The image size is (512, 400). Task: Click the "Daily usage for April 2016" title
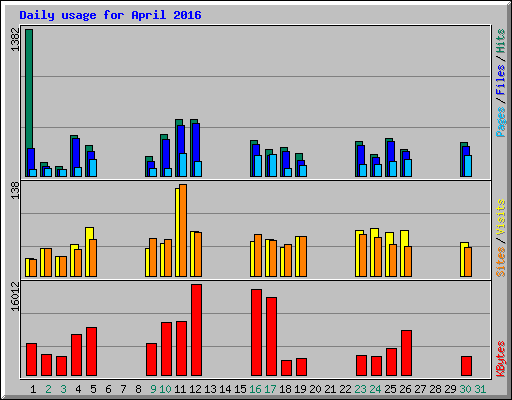coord(110,15)
